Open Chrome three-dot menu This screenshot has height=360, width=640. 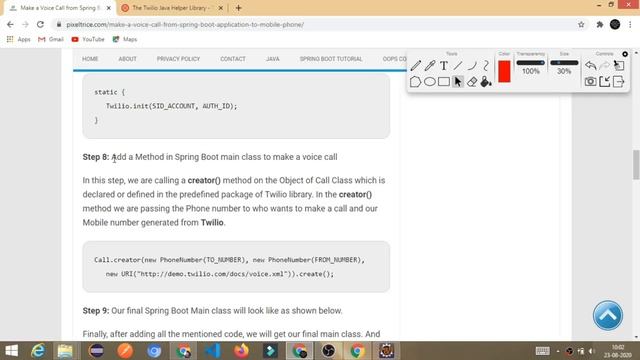(x=631, y=24)
